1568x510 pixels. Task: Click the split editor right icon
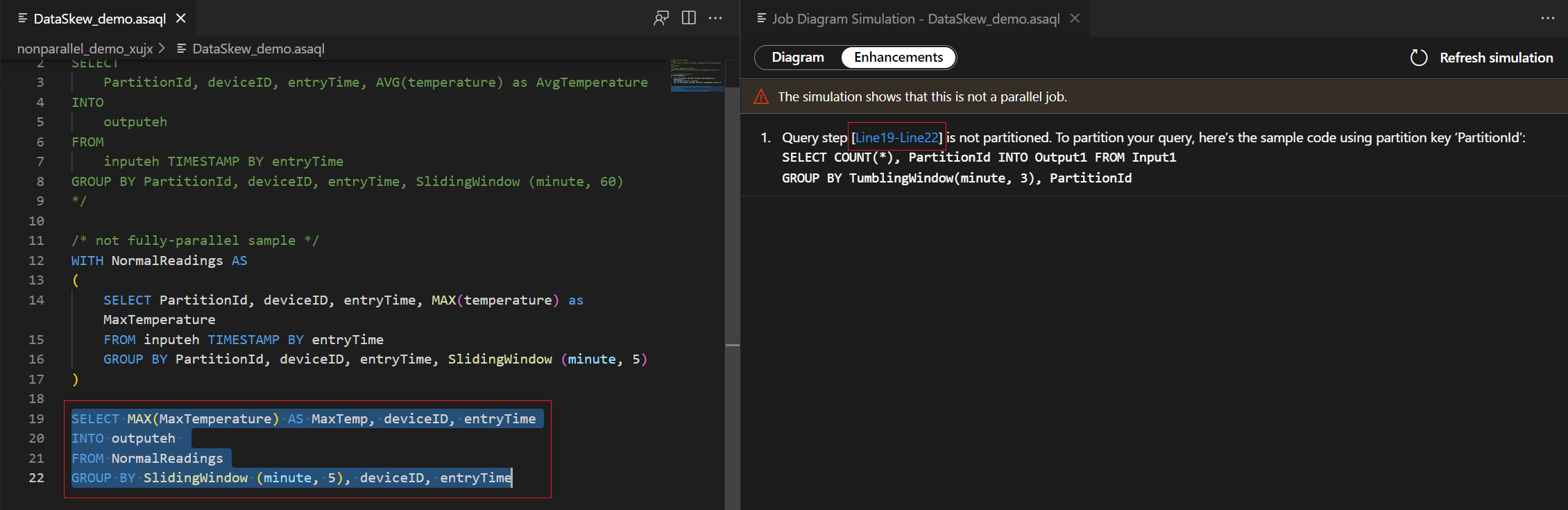[x=688, y=18]
